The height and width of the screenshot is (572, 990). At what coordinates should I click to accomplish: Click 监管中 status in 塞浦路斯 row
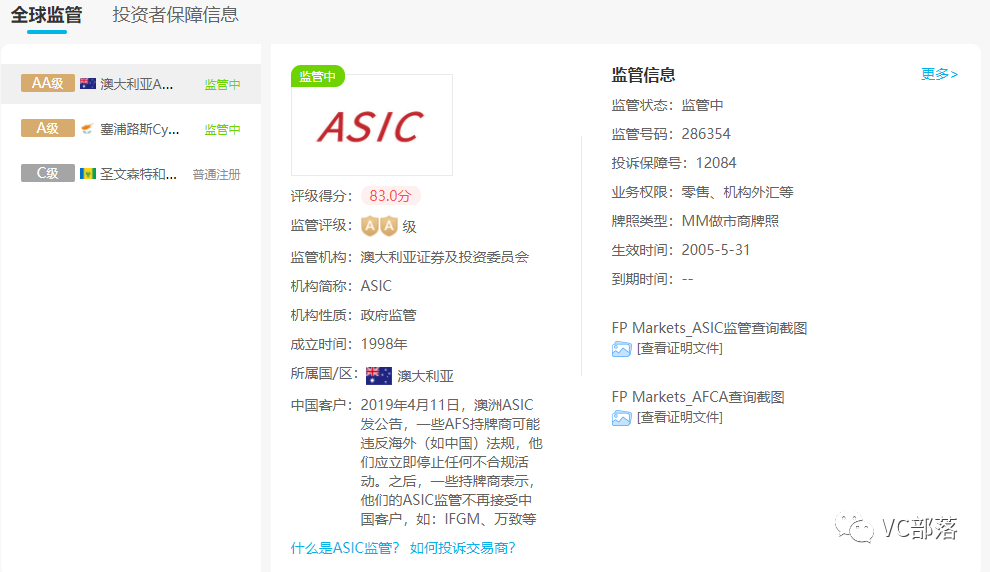point(222,129)
